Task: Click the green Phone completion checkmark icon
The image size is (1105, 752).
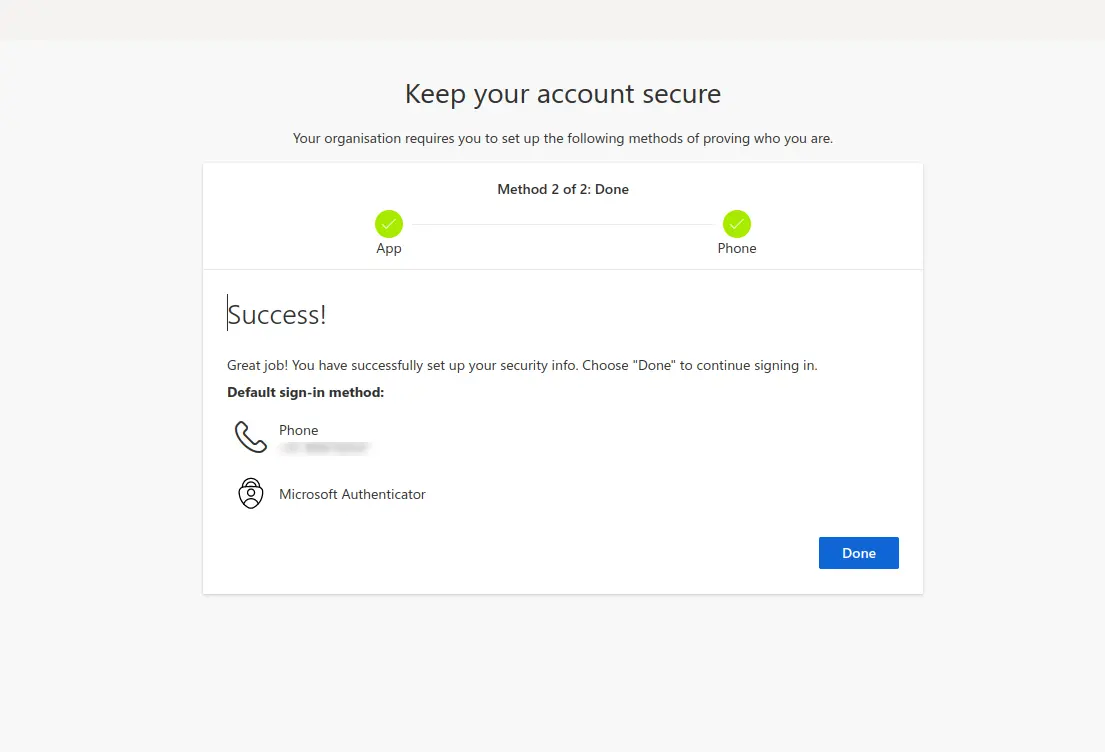Action: coord(736,223)
